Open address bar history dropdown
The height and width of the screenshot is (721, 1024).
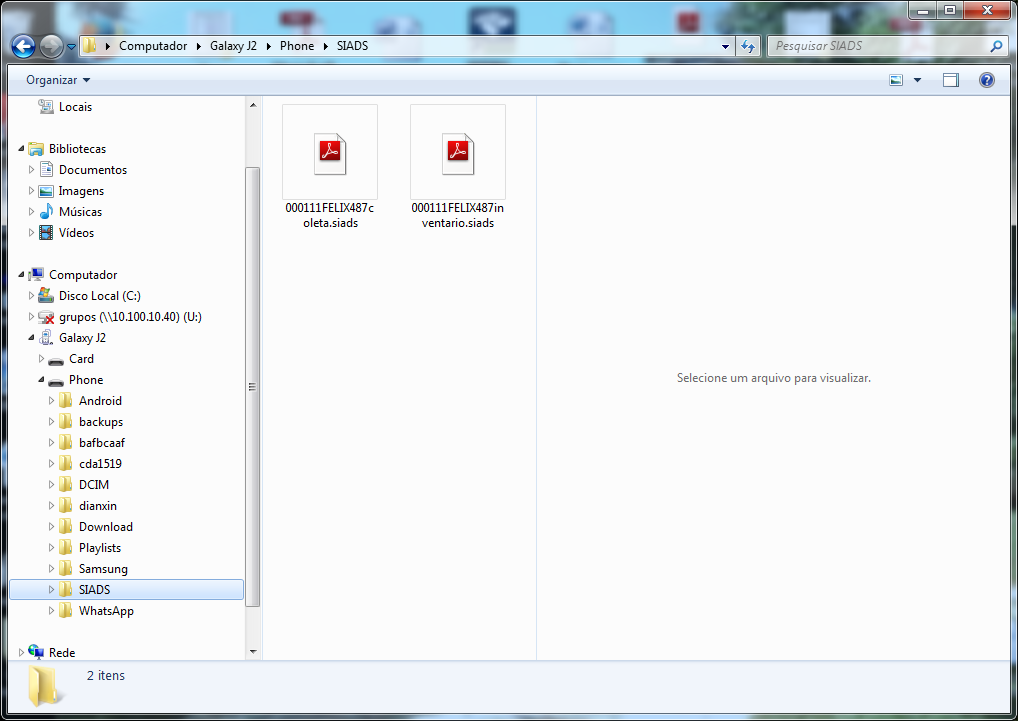click(x=725, y=46)
